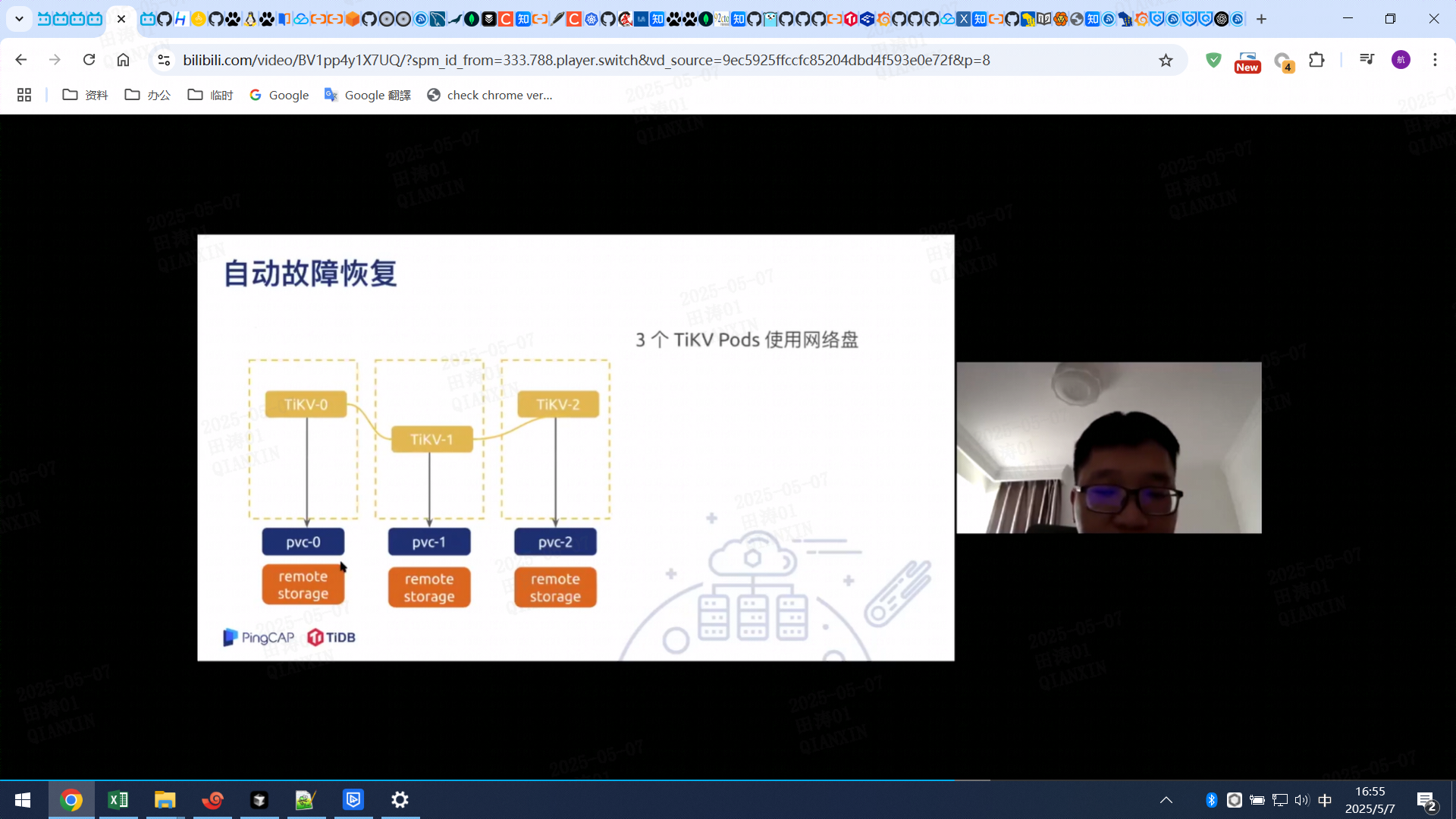Open the Google 翻译 bookmark
1456x819 pixels.
coord(368,95)
